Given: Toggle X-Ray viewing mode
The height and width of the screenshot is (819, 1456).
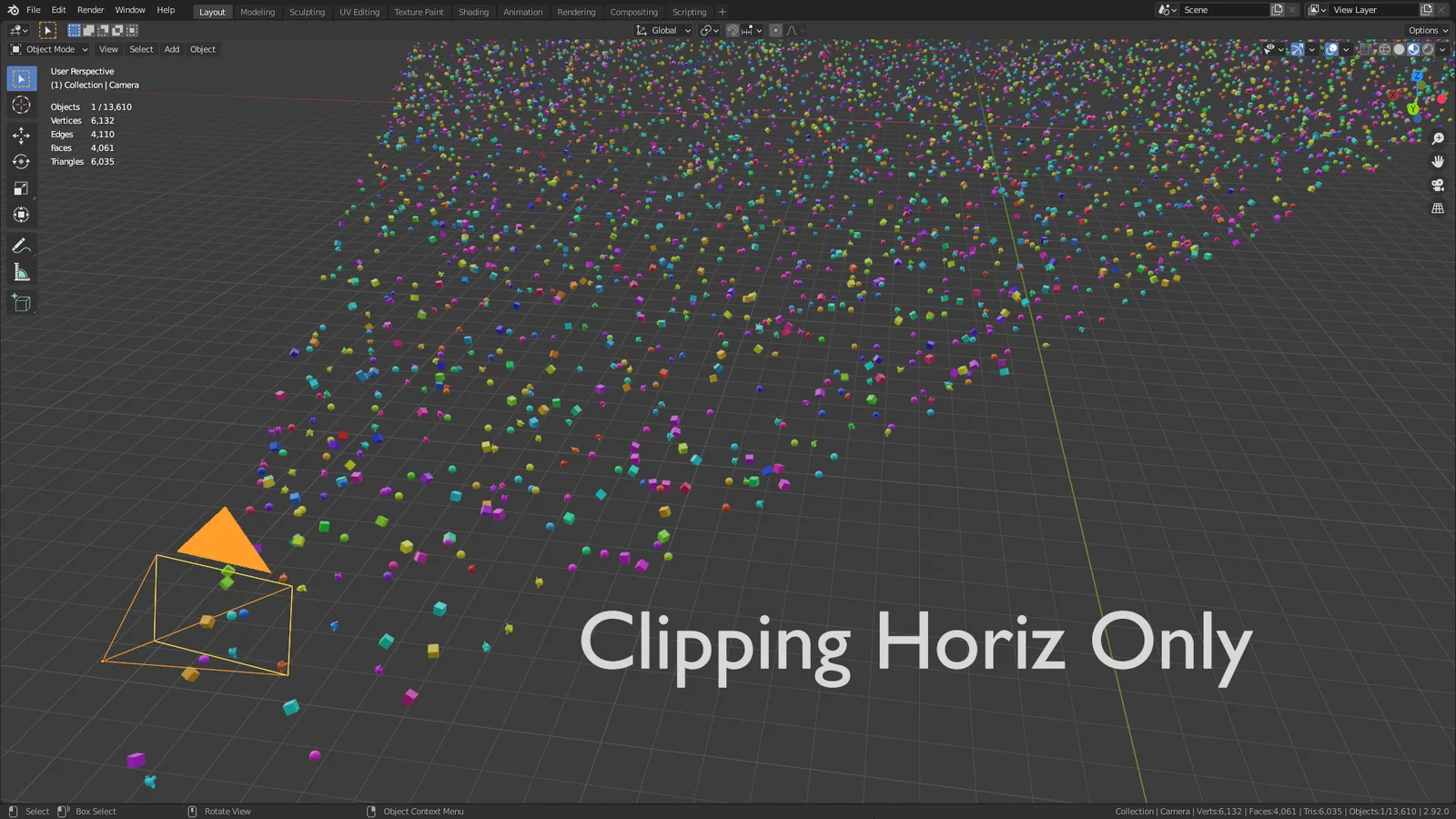Looking at the screenshot, I should pyautogui.click(x=1366, y=49).
